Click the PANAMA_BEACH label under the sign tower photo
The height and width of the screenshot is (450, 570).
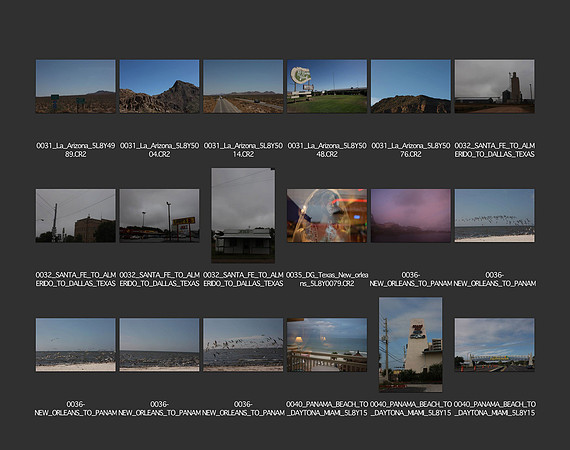tap(411, 409)
